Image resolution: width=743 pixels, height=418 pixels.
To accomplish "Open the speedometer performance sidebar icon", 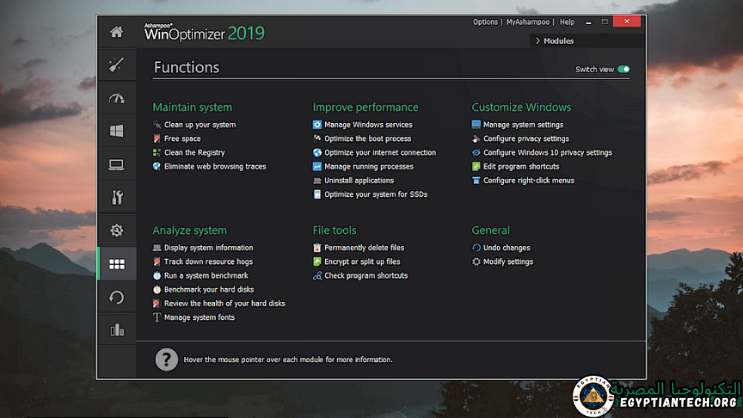I will pyautogui.click(x=117, y=98).
